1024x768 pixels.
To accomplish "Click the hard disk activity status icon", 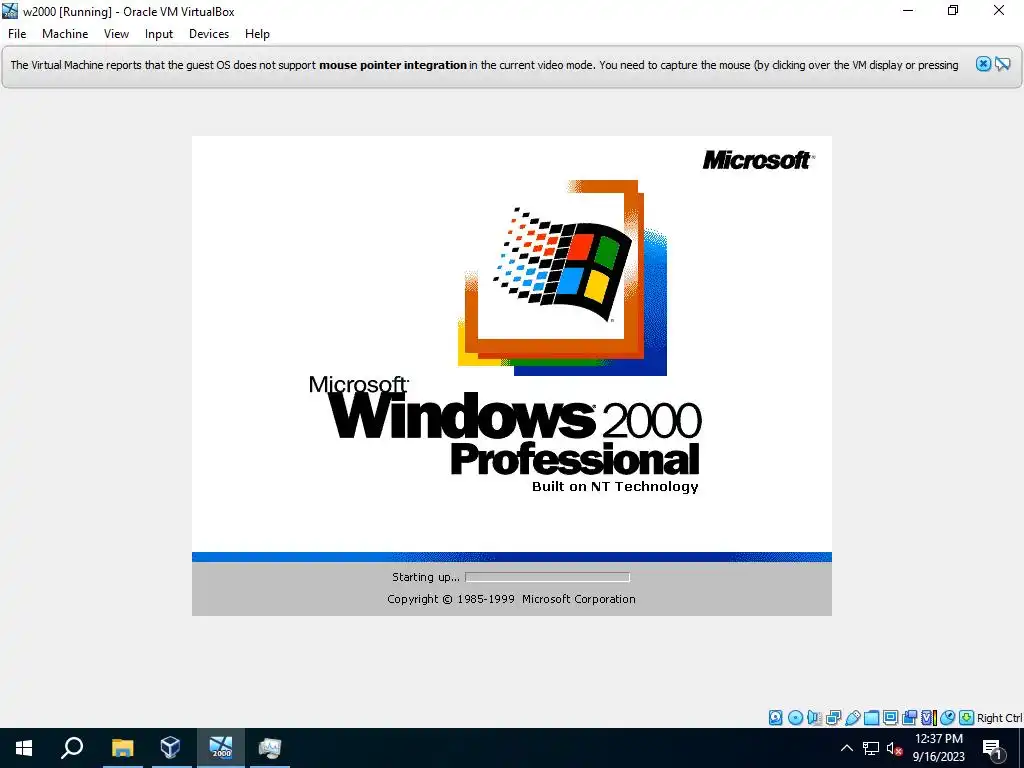I will tap(775, 718).
